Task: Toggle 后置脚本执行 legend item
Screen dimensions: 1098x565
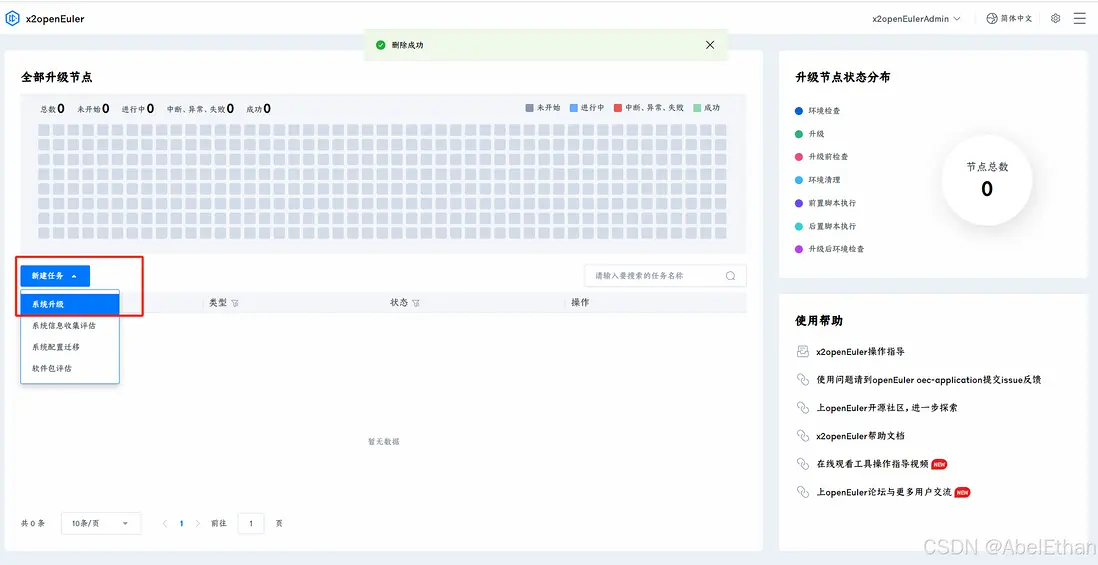Action: 825,226
